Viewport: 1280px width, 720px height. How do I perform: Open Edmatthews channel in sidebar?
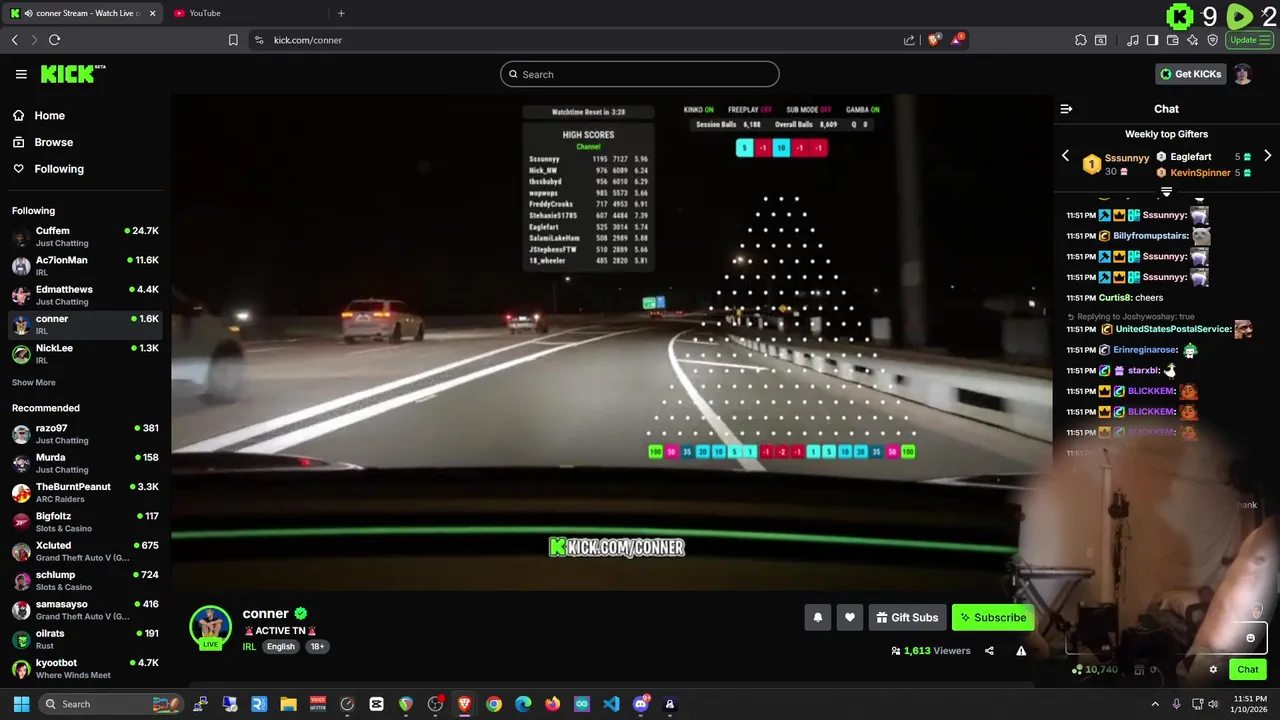[85, 295]
